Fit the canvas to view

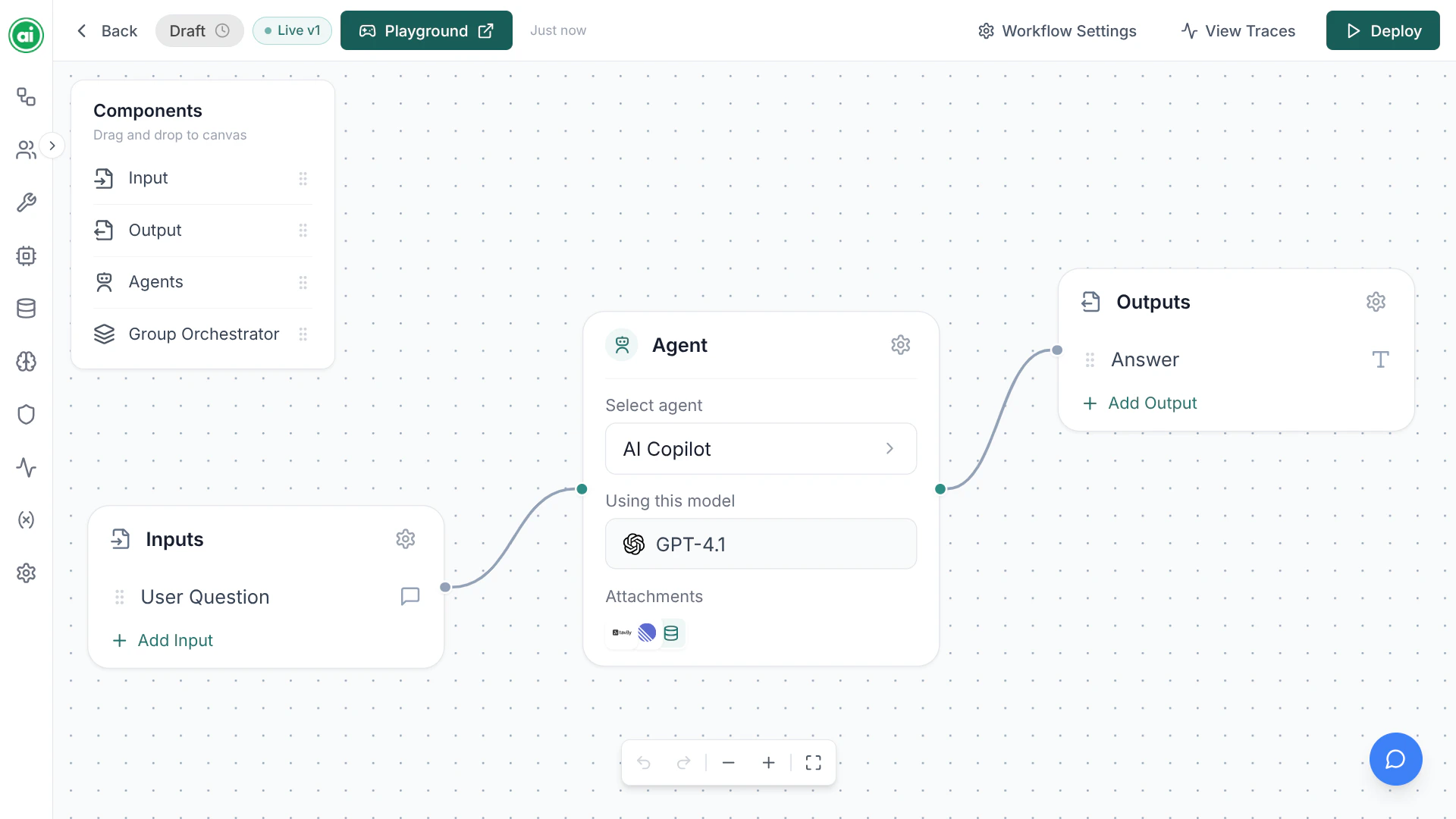click(814, 762)
